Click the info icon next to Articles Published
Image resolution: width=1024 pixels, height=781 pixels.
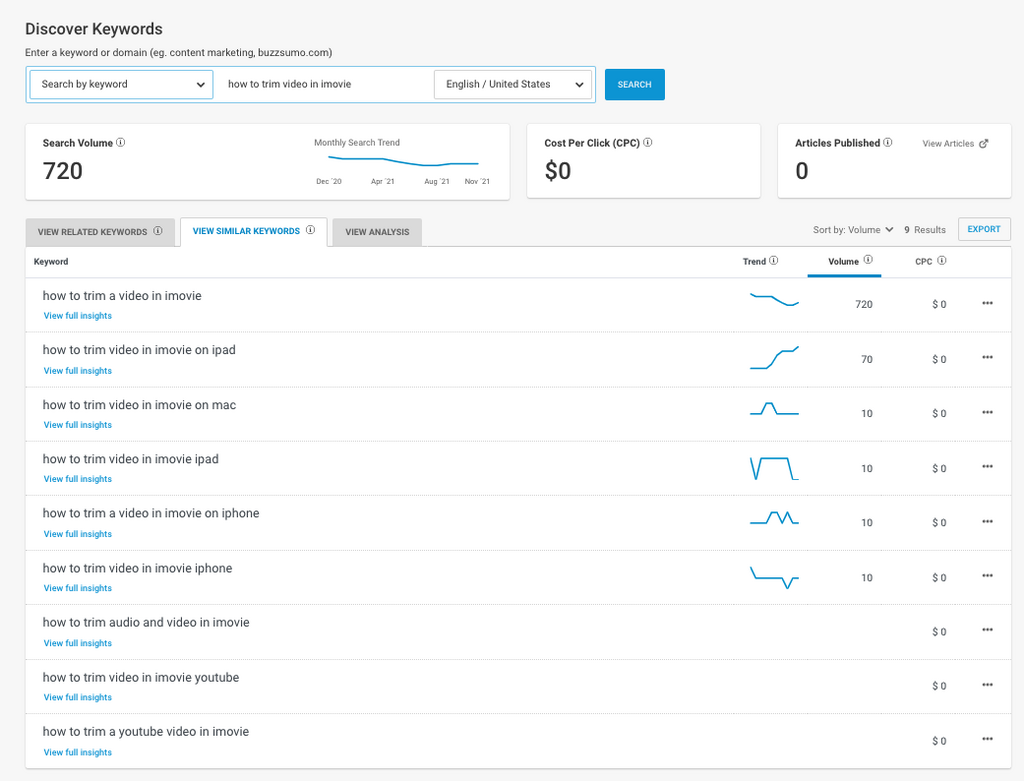pyautogui.click(x=888, y=143)
